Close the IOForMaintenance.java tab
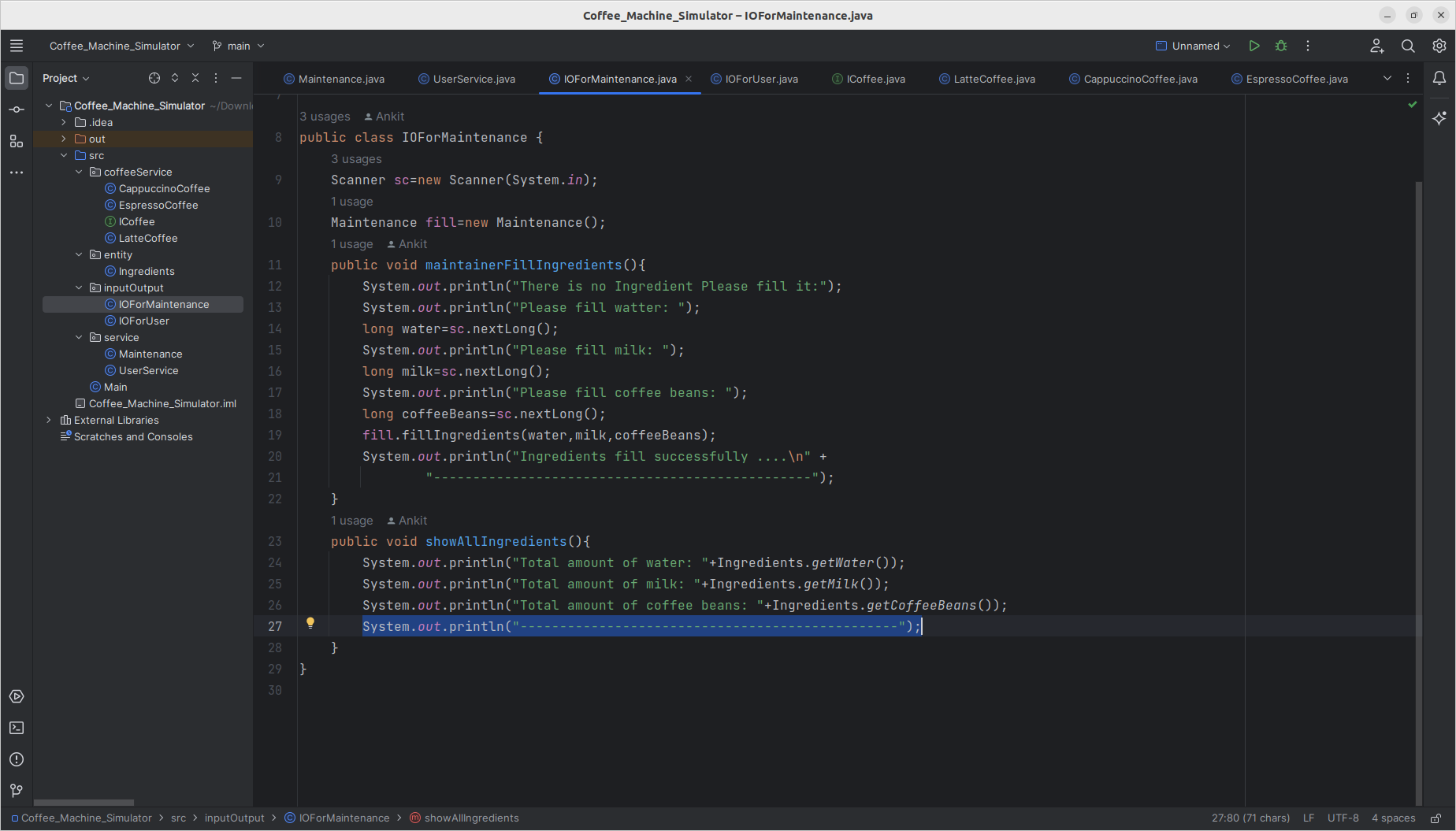The image size is (1456, 831). 689,79
